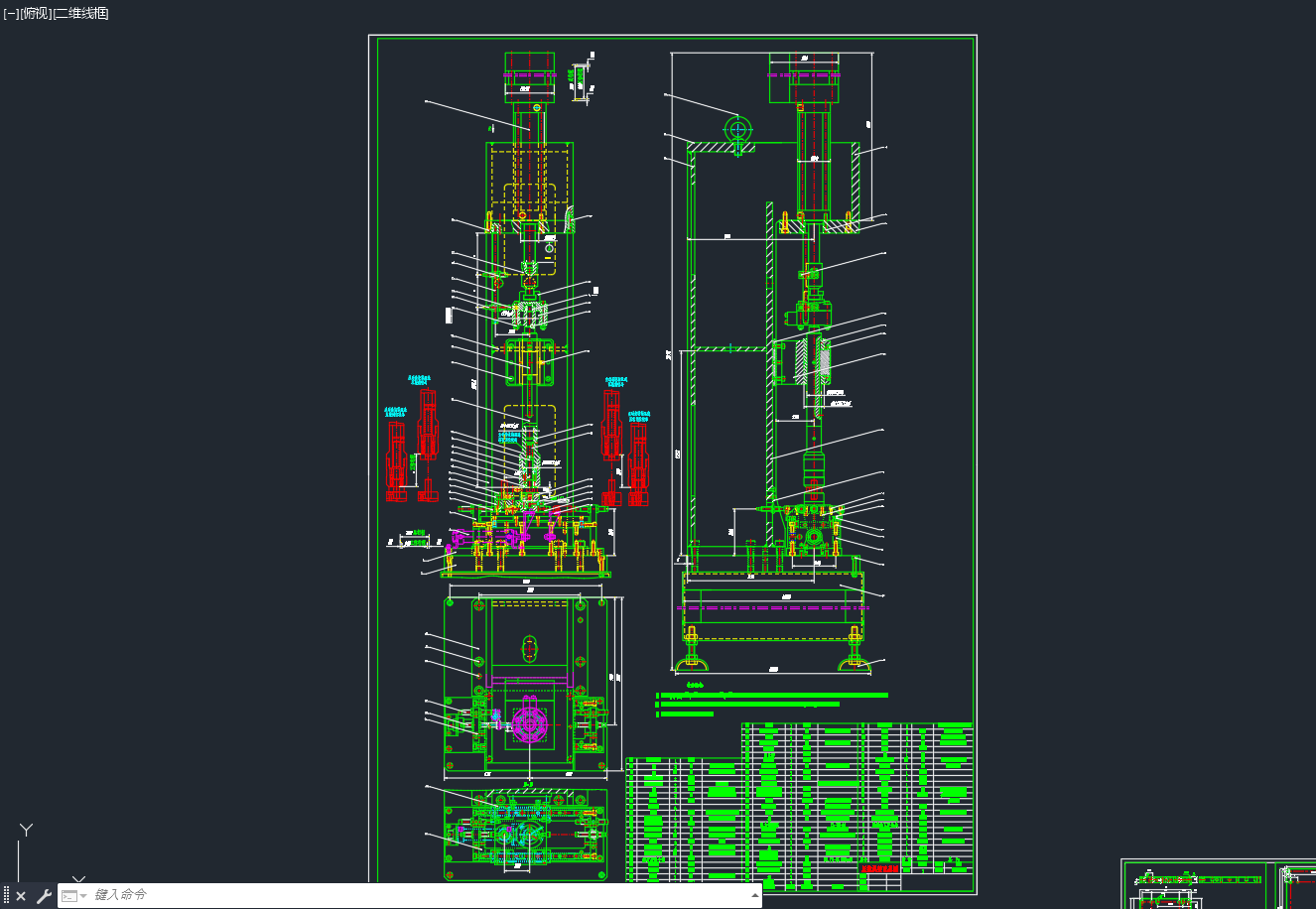The image size is (1316, 909).
Task: Expand command history with the up arrow
Action: click(x=755, y=895)
